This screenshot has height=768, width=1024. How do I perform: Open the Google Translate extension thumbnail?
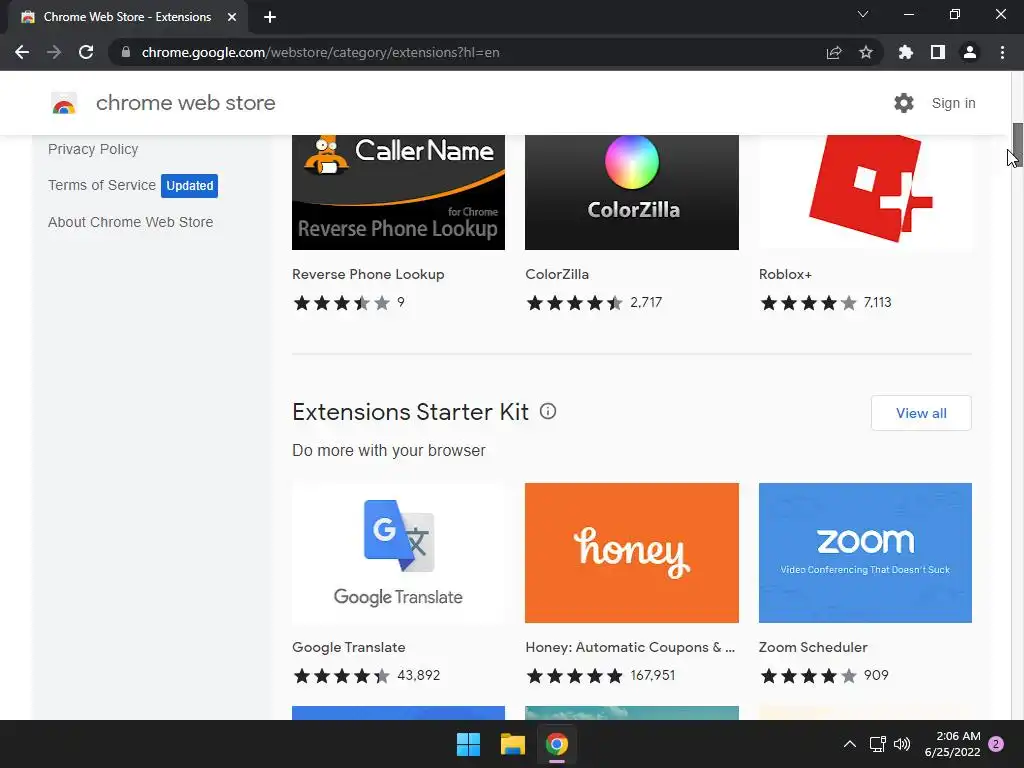click(x=398, y=552)
